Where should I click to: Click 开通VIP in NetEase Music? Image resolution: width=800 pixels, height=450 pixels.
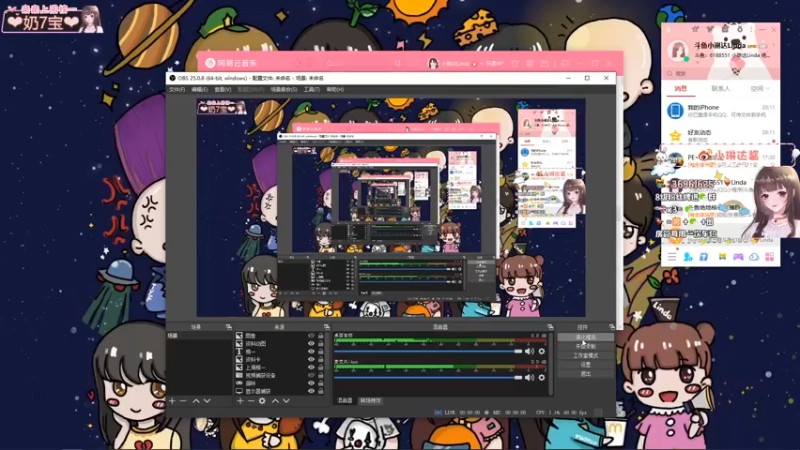pyautogui.click(x=493, y=64)
